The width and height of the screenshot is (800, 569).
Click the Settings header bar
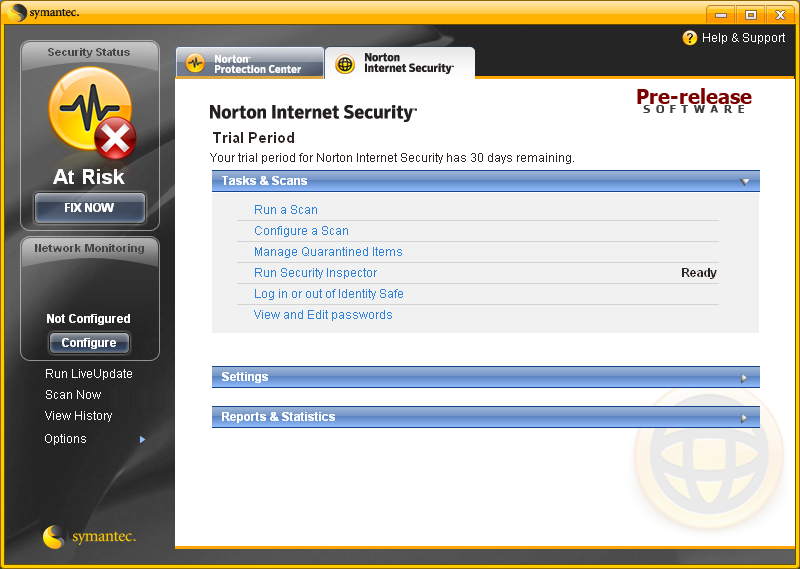(486, 377)
